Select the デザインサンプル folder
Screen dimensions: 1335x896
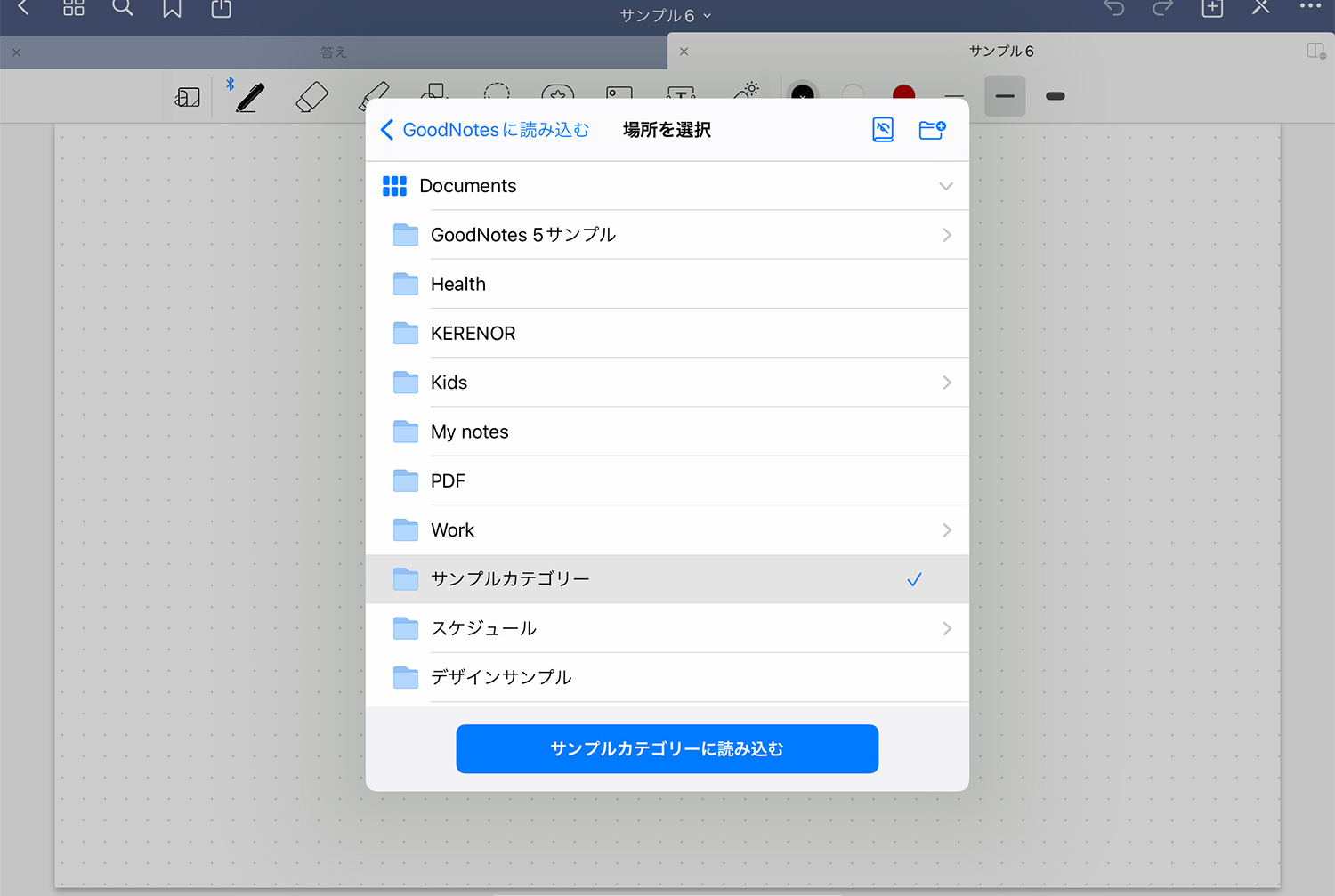(x=667, y=677)
